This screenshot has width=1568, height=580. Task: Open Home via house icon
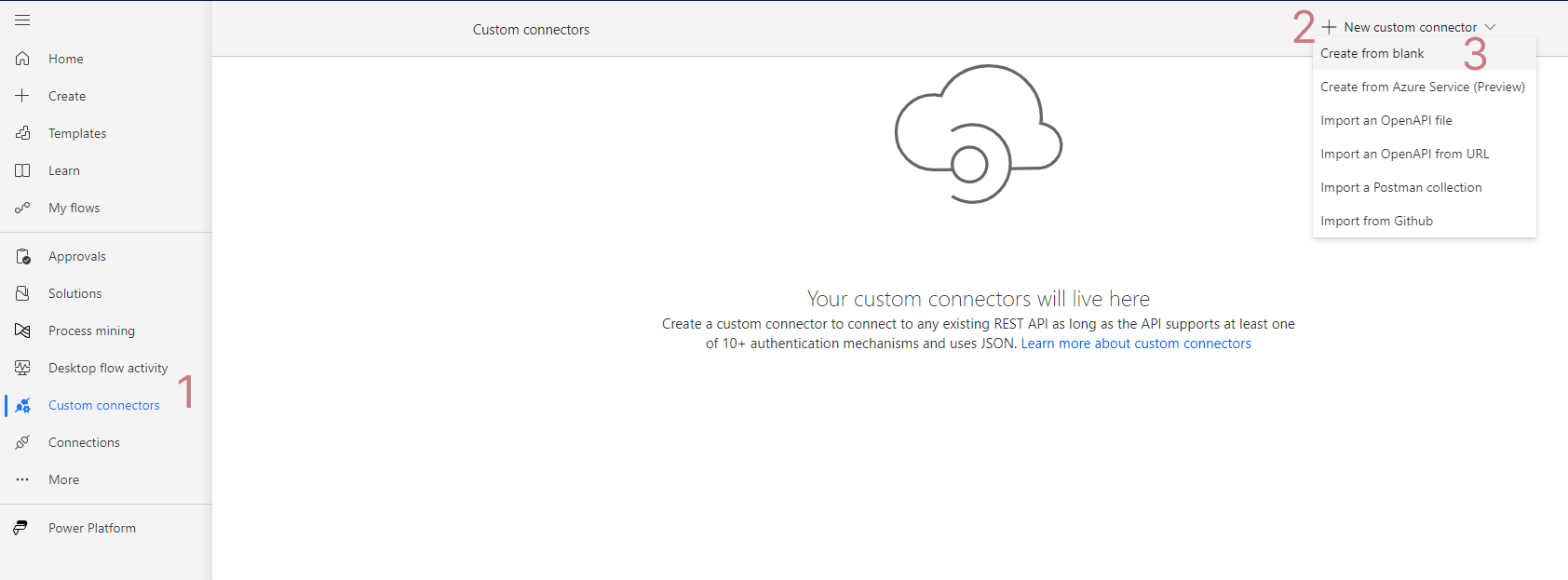(22, 59)
